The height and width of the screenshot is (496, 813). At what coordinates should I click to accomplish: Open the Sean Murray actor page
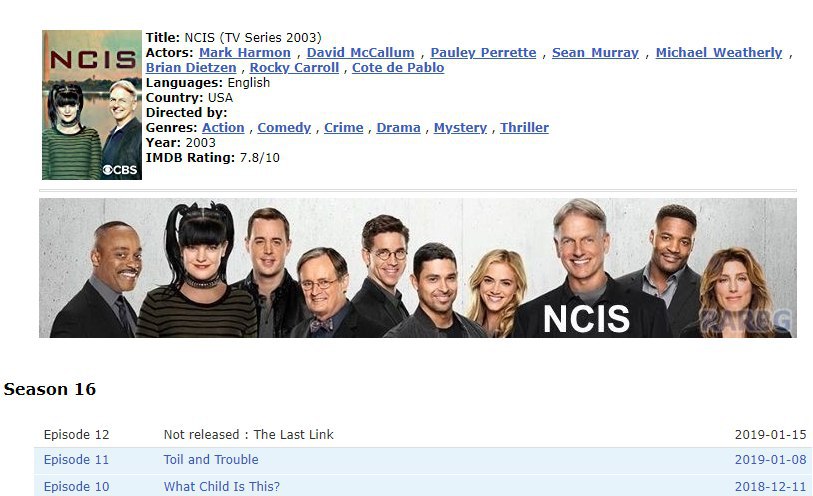(595, 53)
